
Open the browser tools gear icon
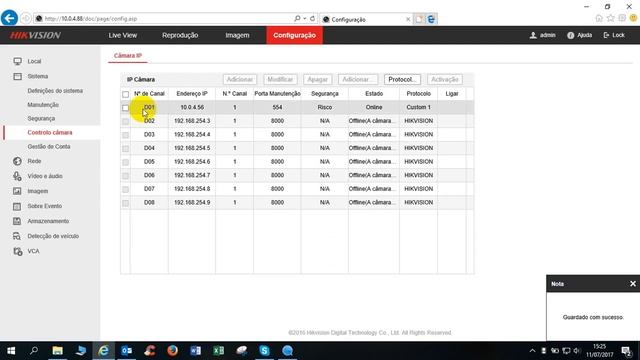coord(622,18)
